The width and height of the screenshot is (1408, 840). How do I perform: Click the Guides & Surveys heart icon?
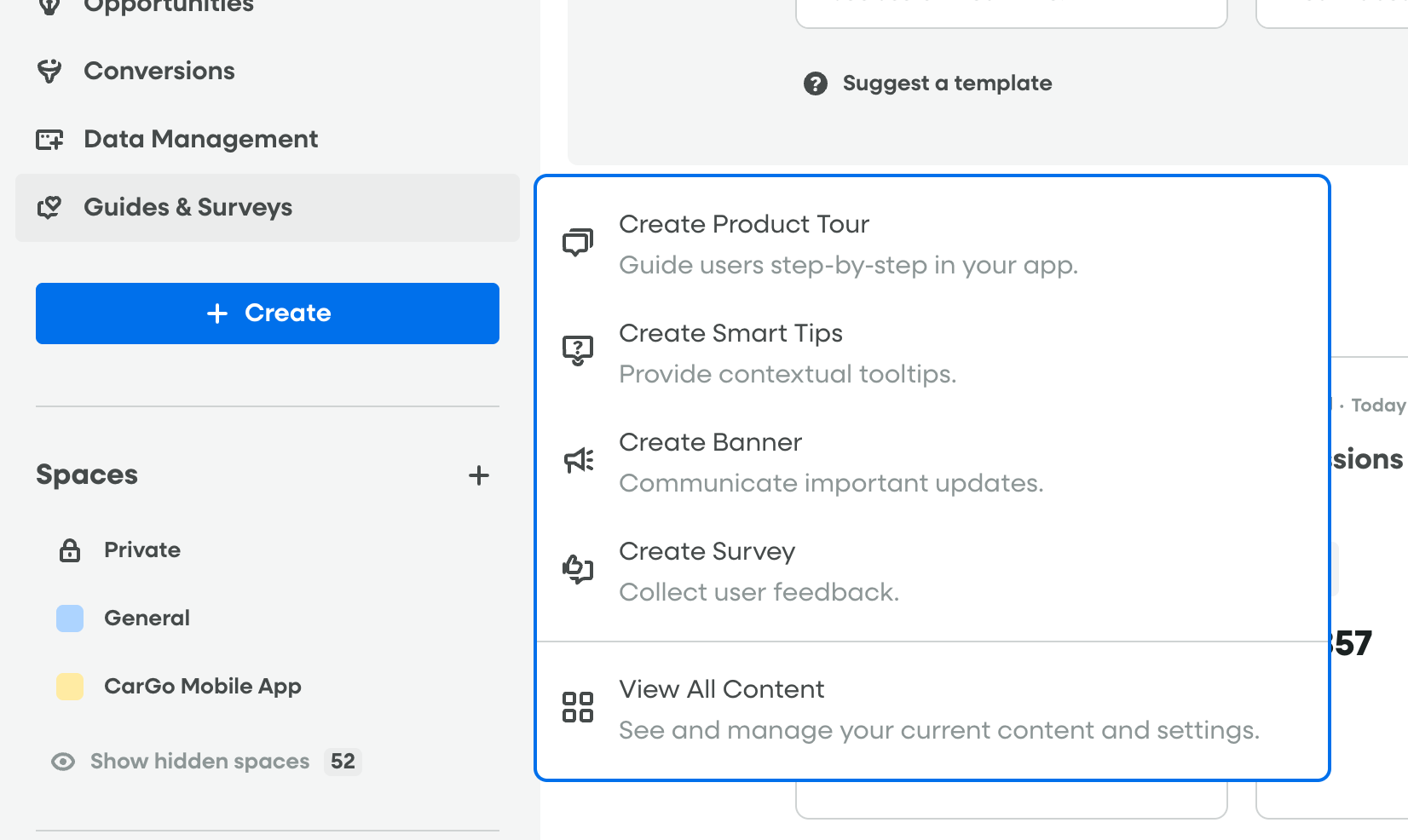point(49,208)
